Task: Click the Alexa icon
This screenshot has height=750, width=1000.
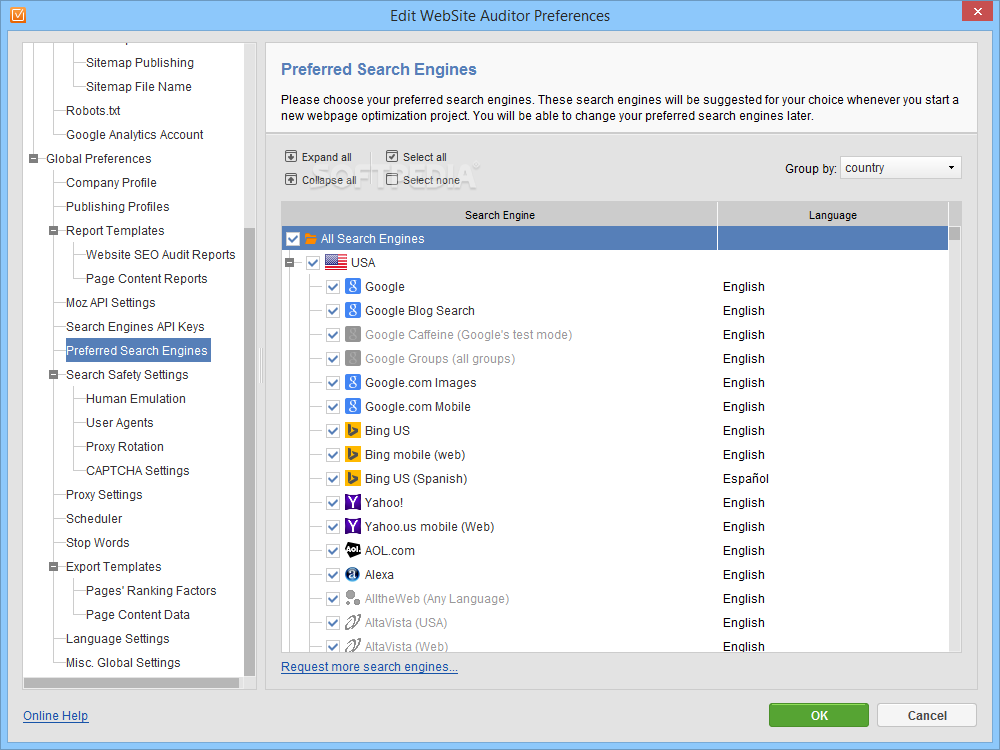Action: tap(353, 575)
